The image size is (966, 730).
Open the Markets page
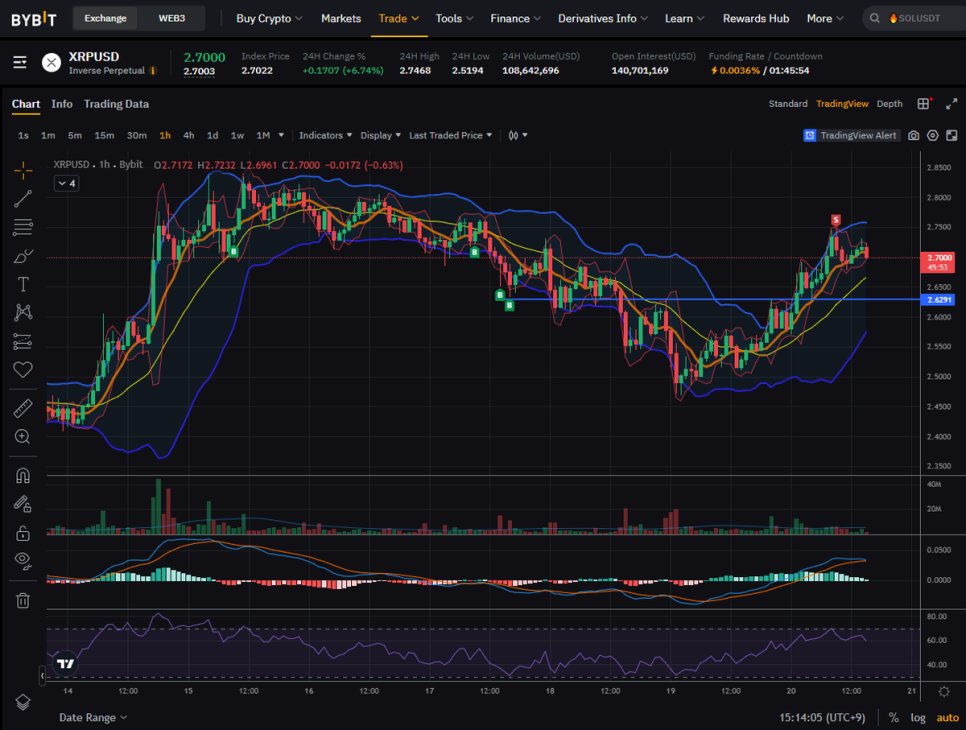(341, 18)
